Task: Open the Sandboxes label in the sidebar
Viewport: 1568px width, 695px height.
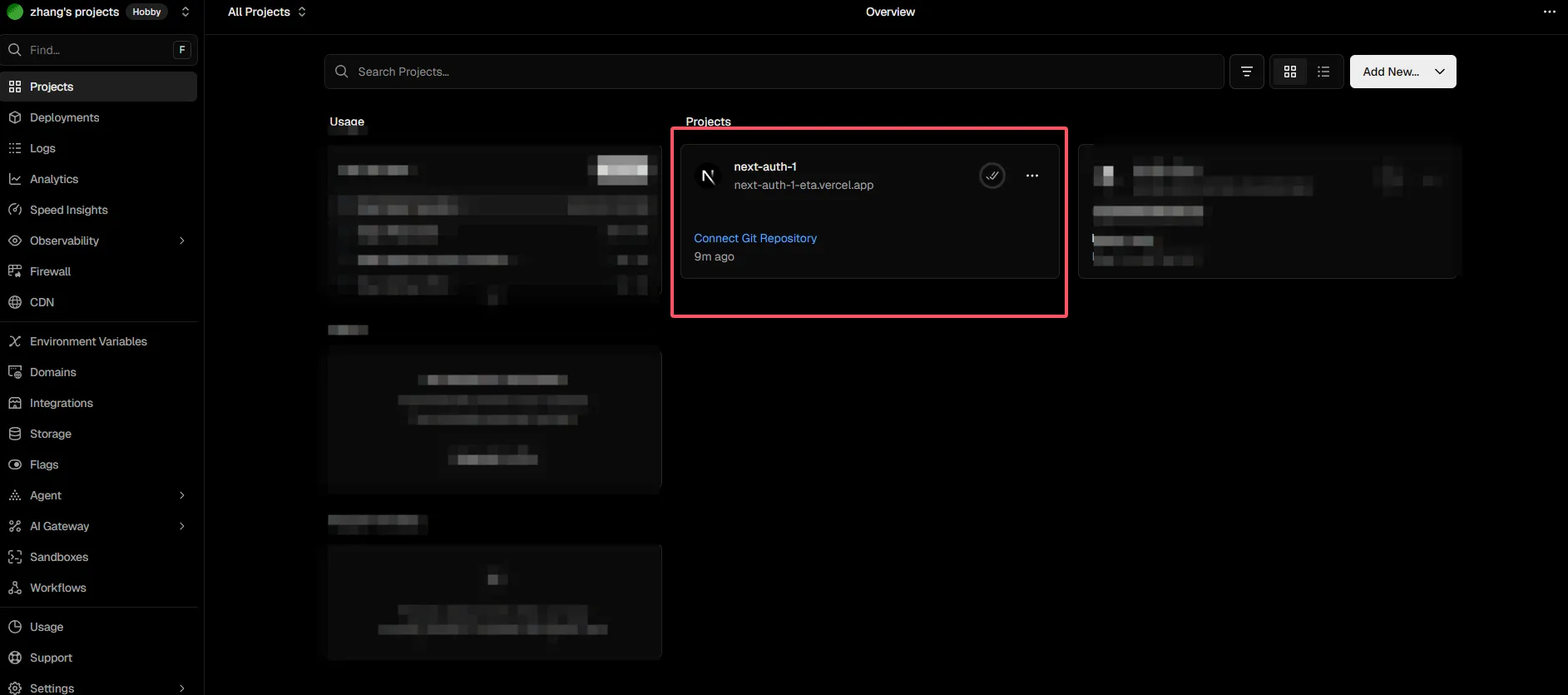Action: click(59, 557)
